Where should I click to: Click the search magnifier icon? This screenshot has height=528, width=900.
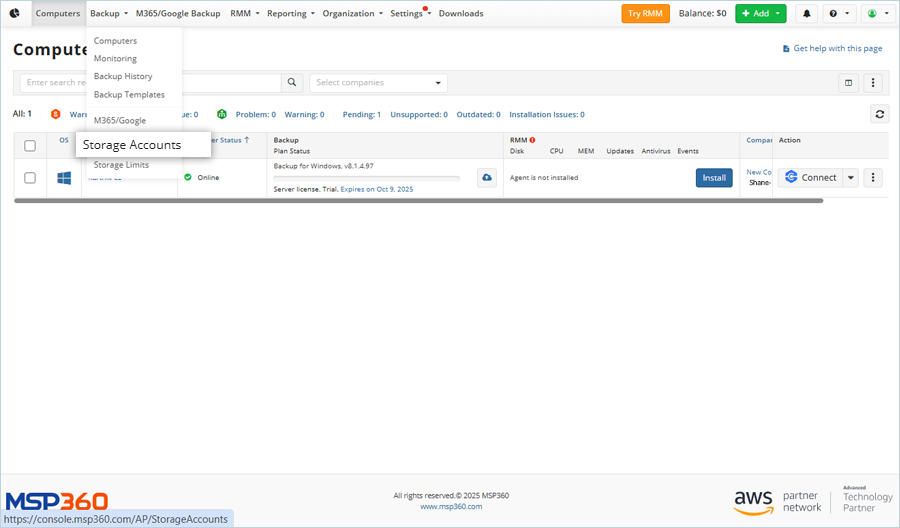[292, 83]
